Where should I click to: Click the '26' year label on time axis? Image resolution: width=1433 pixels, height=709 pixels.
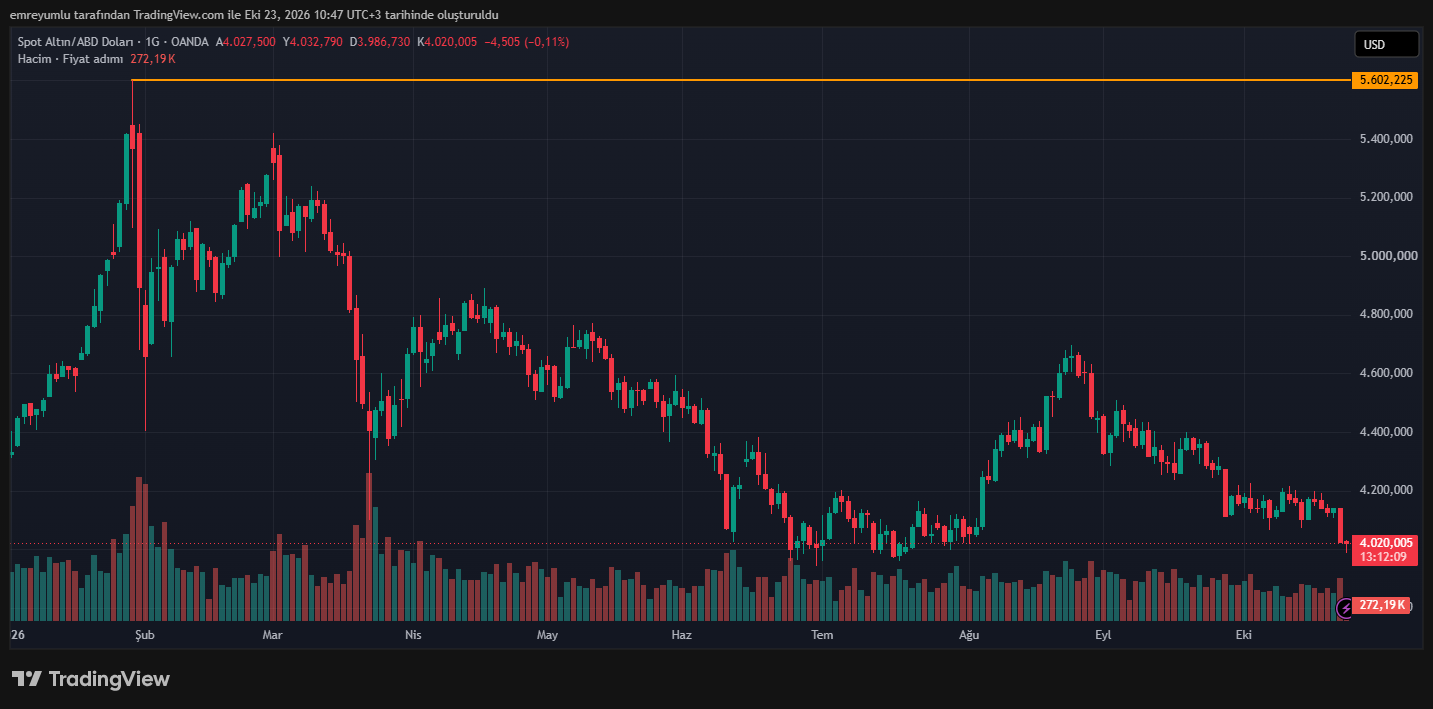click(17, 635)
